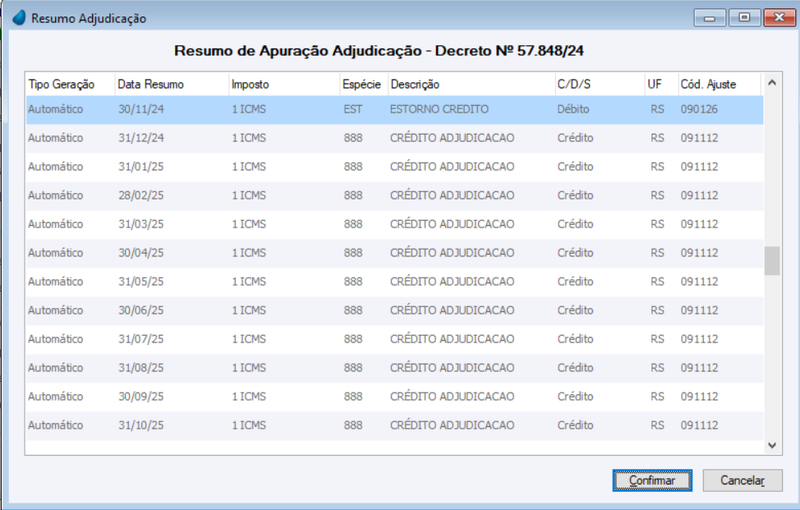Click the Resumo Adjudicação window app icon
Image resolution: width=800 pixels, height=510 pixels.
pos(19,18)
